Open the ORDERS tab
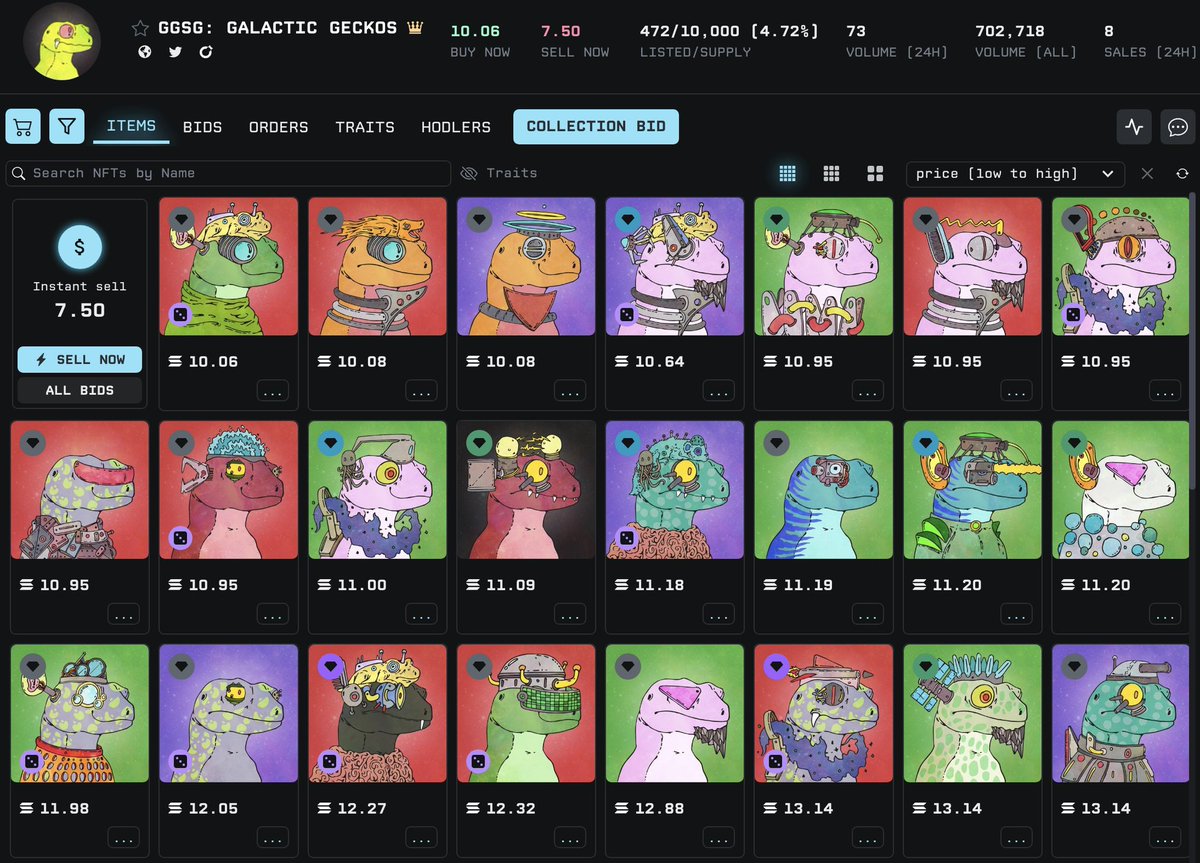This screenshot has height=863, width=1200. click(278, 127)
